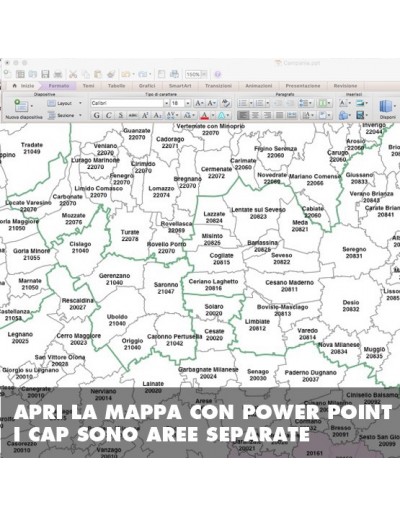Open the Revisione tab
Image resolution: width=400 pixels, height=517 pixels.
coord(345,86)
